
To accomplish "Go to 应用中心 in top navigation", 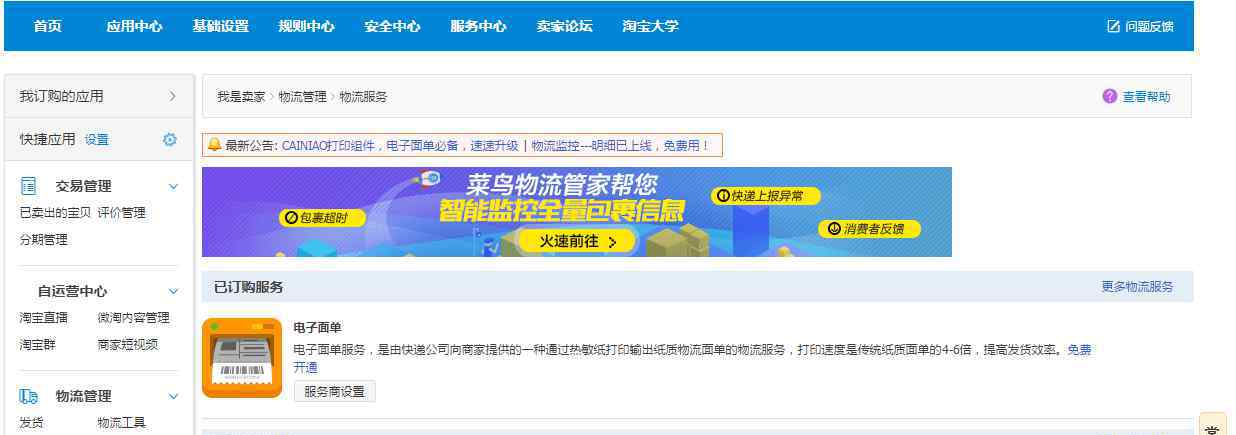I will click(134, 27).
